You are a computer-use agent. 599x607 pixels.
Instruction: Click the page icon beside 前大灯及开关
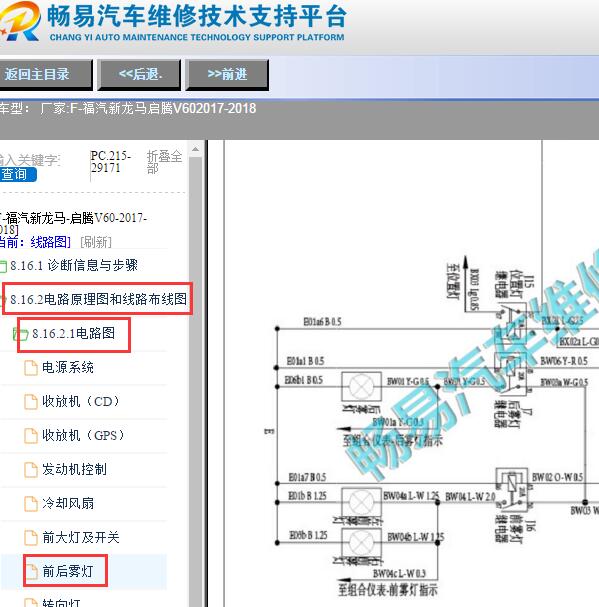31,538
